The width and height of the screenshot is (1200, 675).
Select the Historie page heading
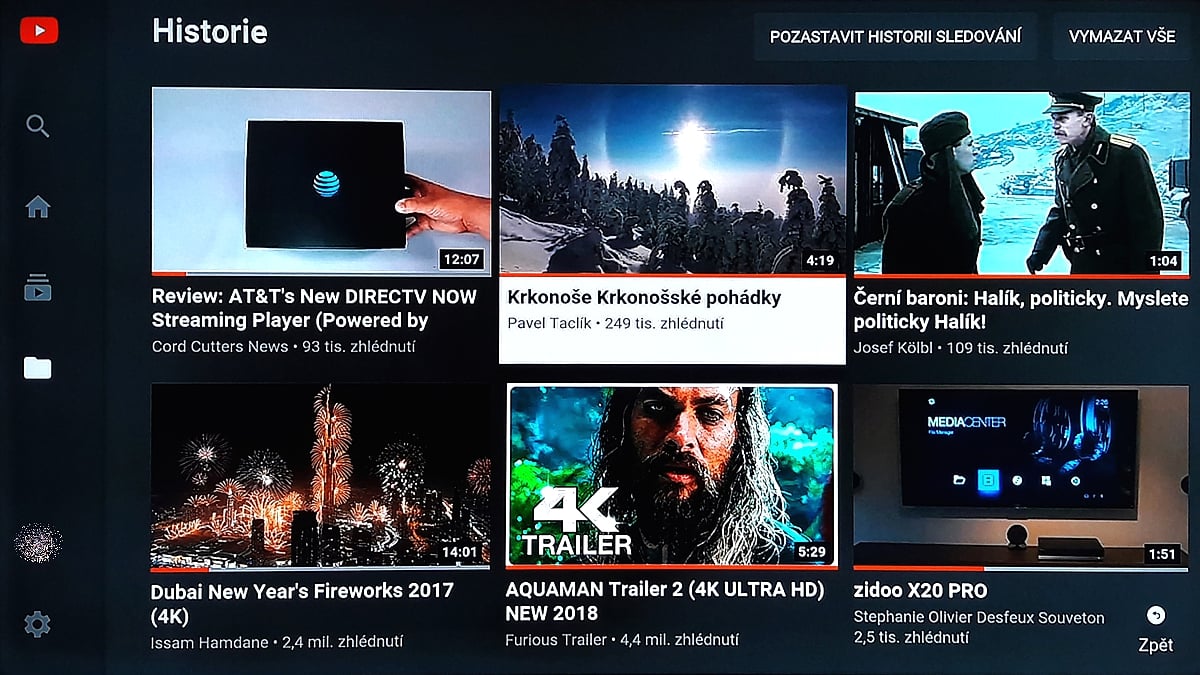[209, 31]
